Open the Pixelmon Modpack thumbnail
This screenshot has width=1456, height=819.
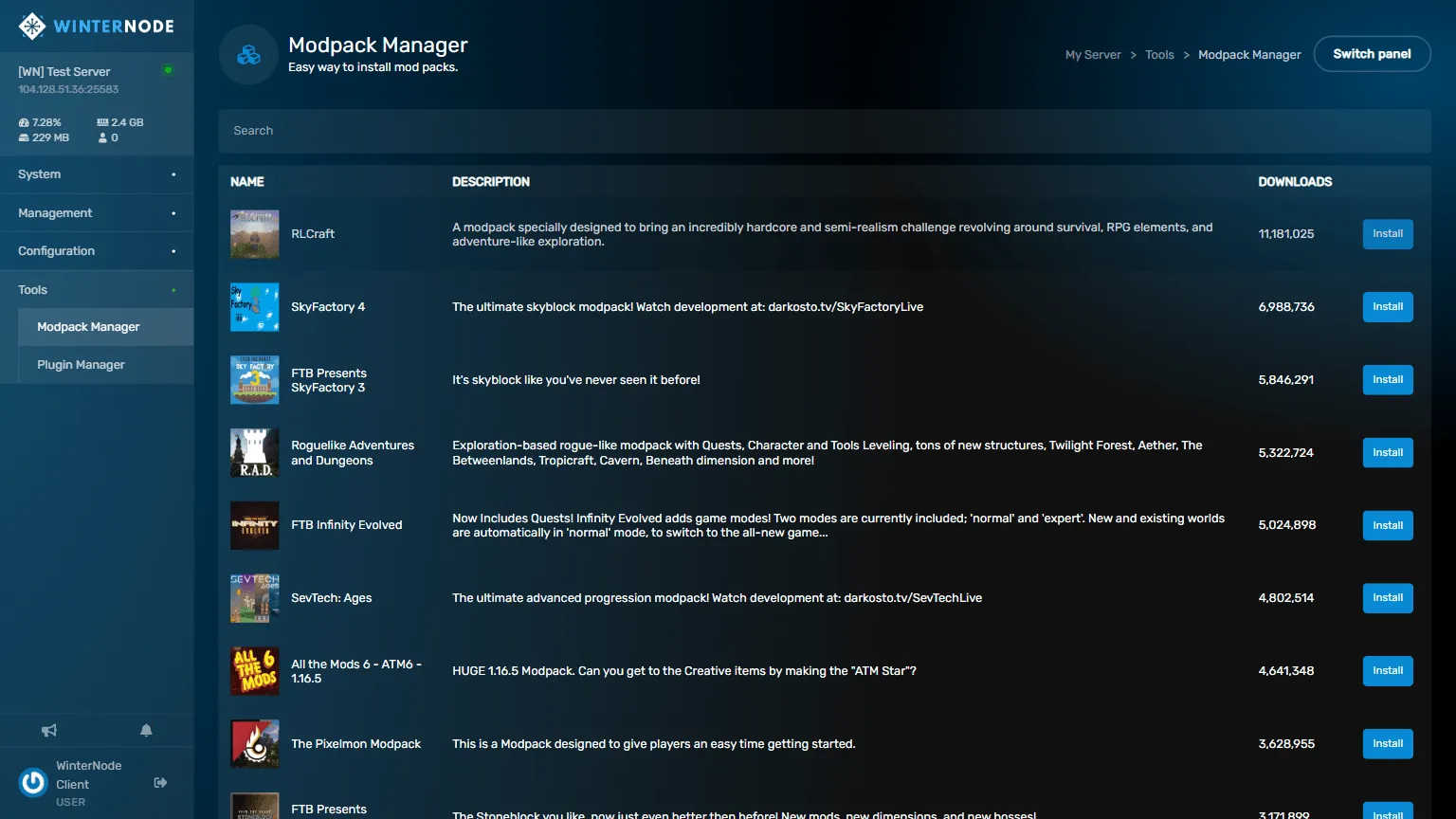point(255,743)
